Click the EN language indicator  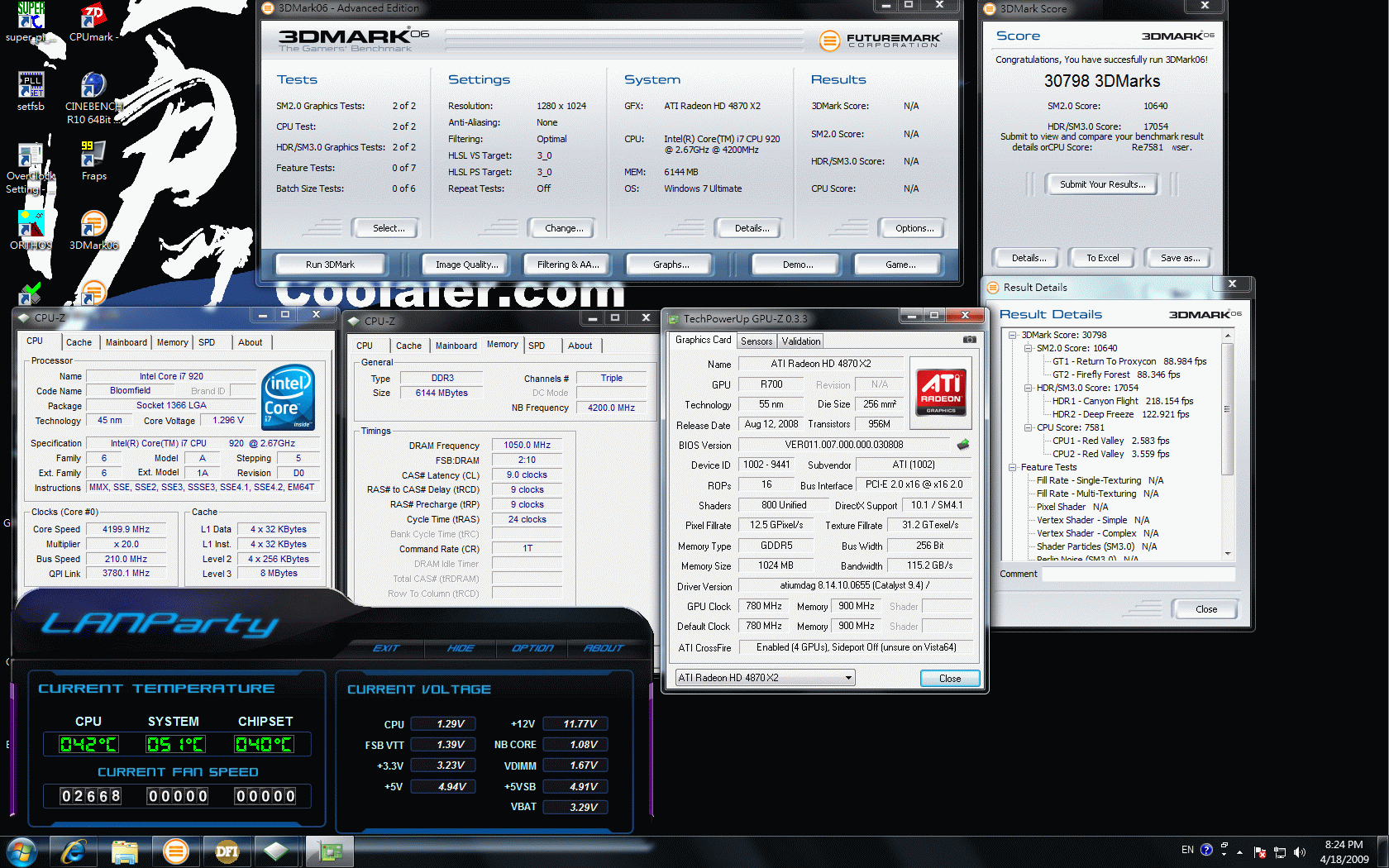click(x=1187, y=850)
